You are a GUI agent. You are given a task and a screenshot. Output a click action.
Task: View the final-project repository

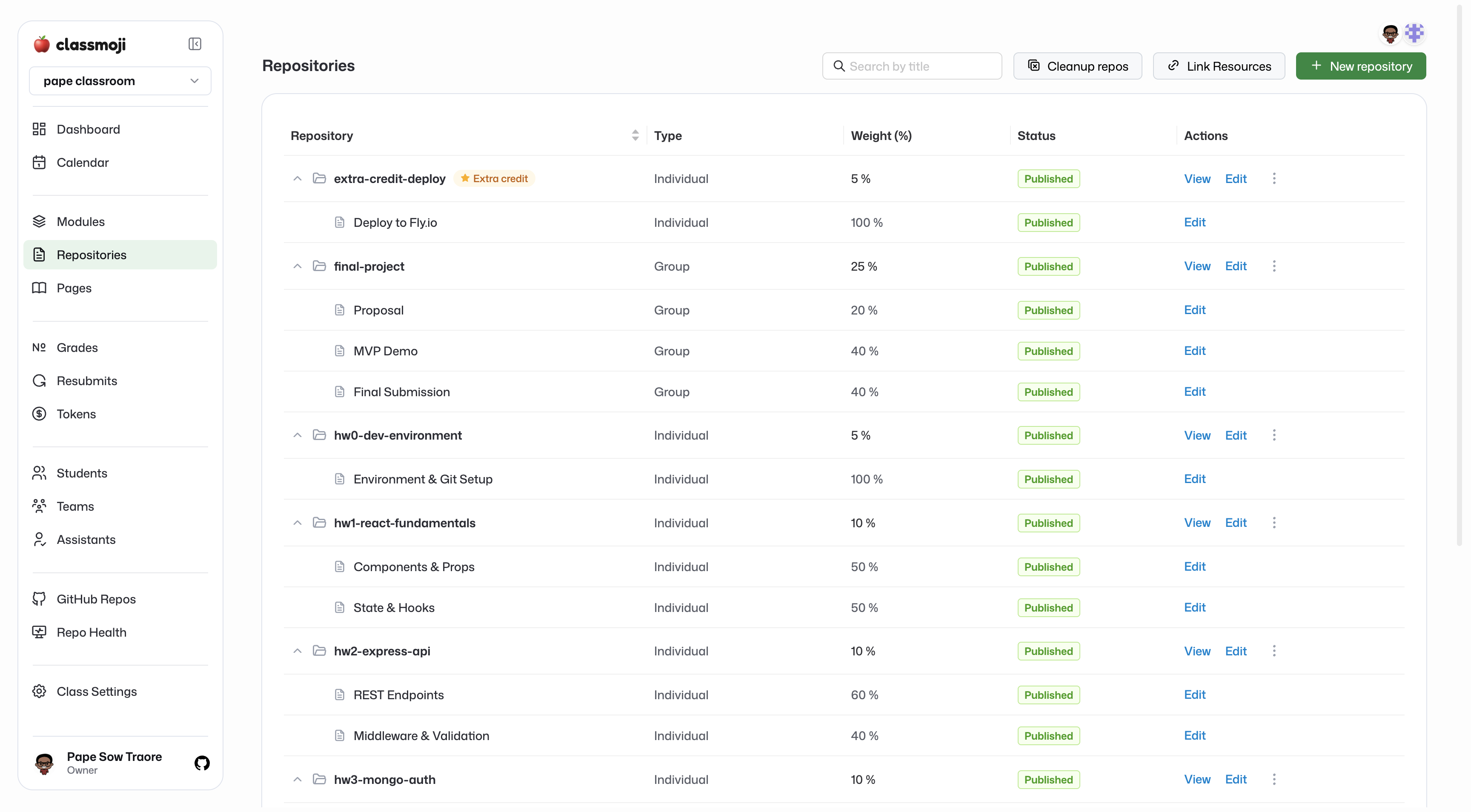[1197, 266]
